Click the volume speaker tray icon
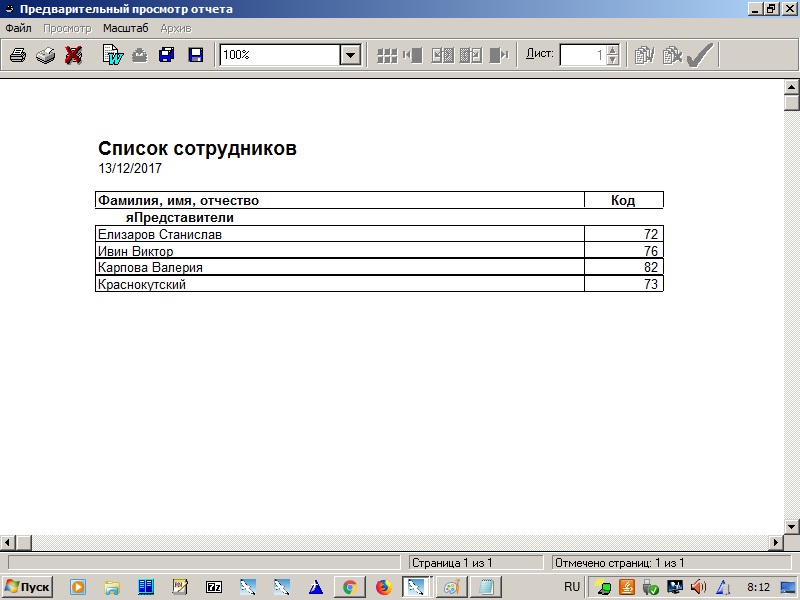800x600 pixels. (x=699, y=587)
